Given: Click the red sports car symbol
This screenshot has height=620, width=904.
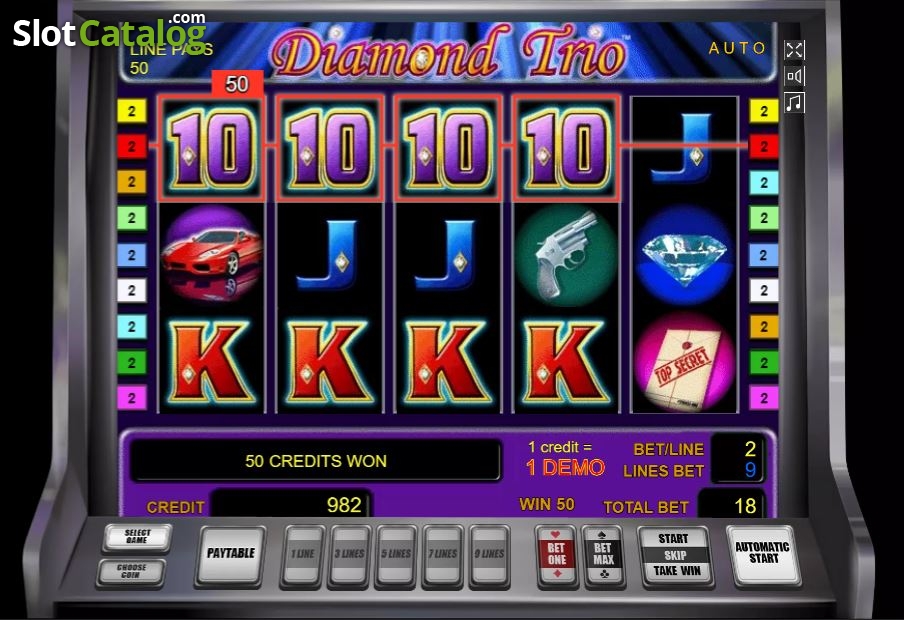Looking at the screenshot, I should coord(212,255).
